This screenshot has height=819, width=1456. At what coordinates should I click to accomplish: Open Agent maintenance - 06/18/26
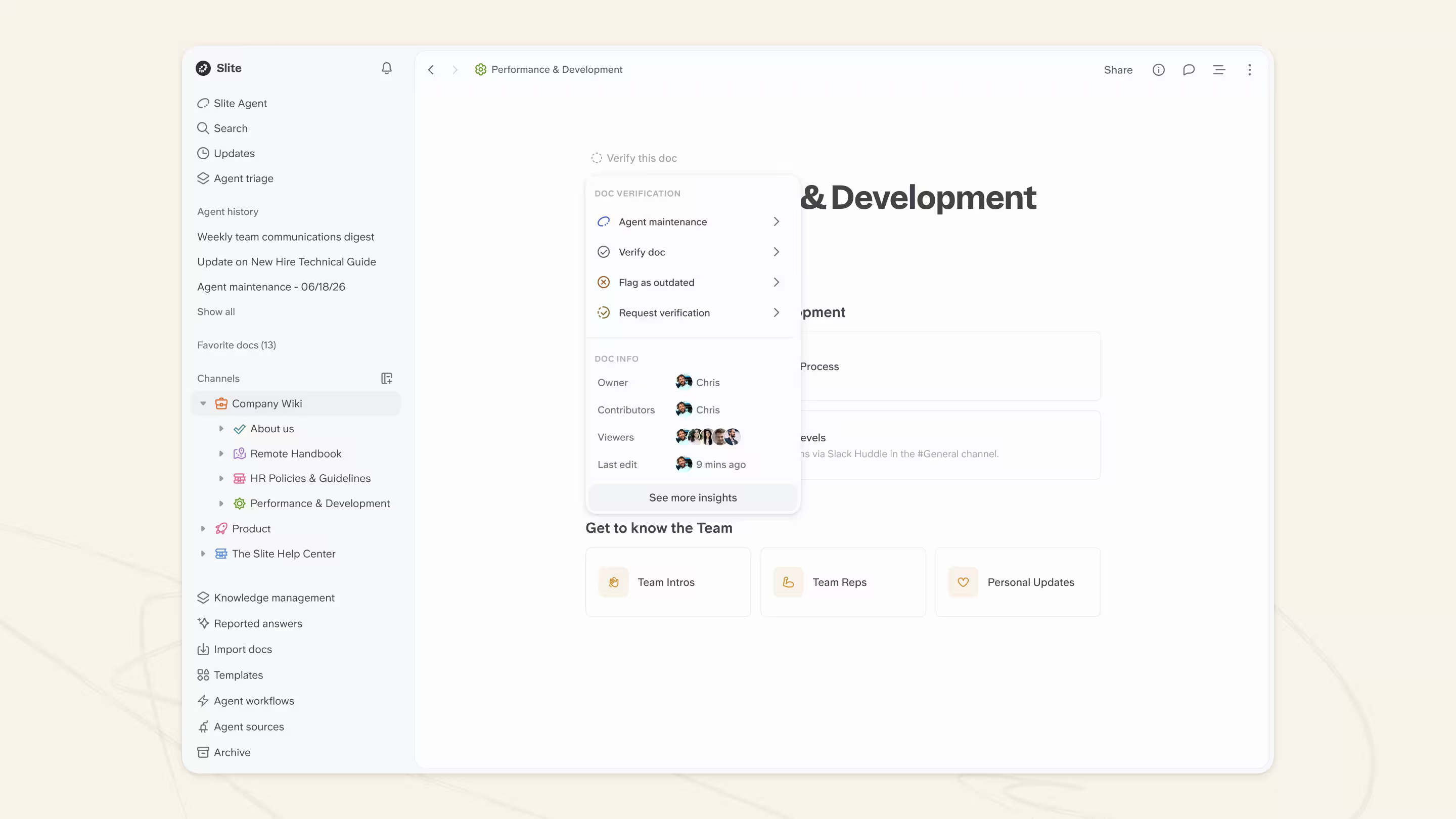click(271, 287)
